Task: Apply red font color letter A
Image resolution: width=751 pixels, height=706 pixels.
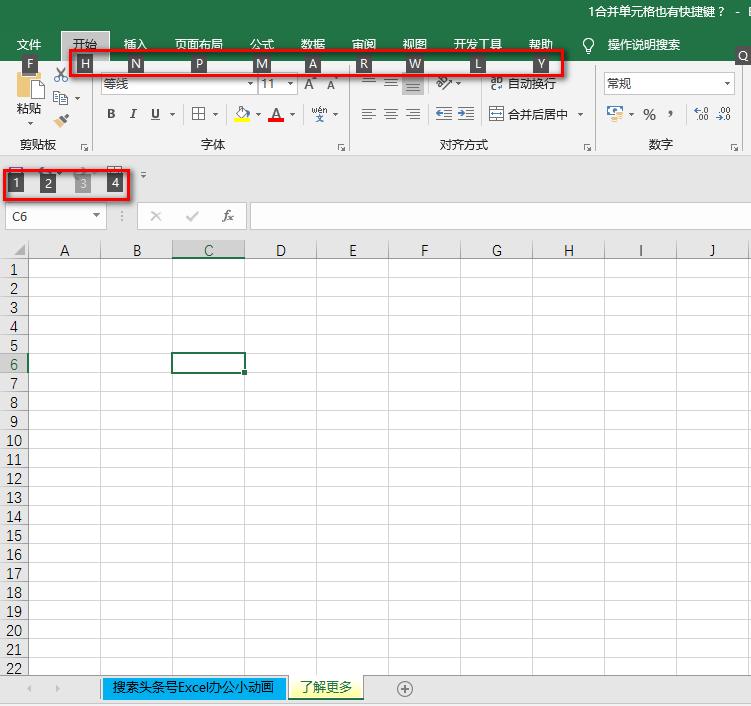Action: [x=276, y=114]
